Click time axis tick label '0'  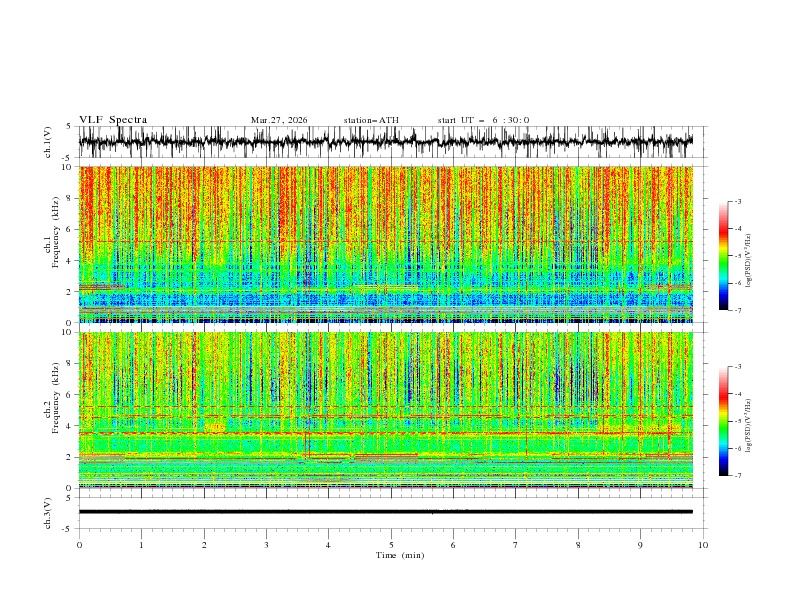click(x=79, y=545)
